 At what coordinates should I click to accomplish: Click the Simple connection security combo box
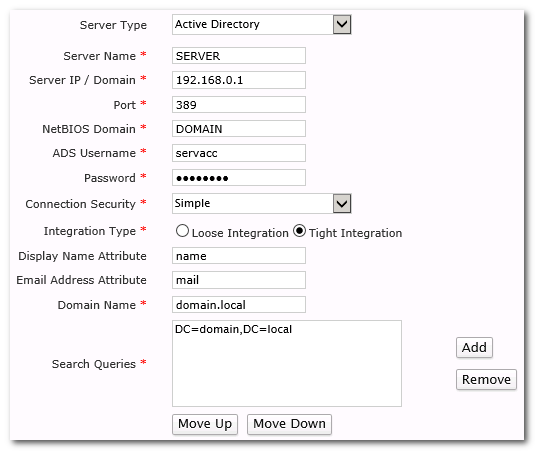pyautogui.click(x=262, y=204)
